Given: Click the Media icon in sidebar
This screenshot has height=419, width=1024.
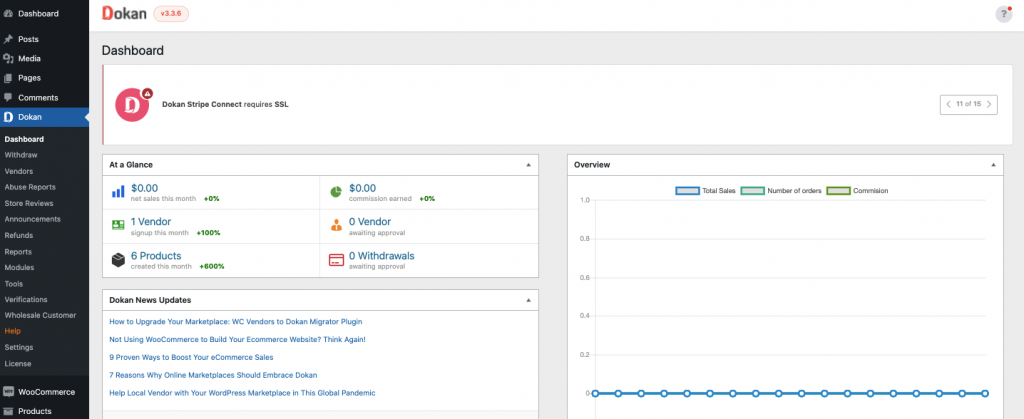Looking at the screenshot, I should (x=8, y=58).
